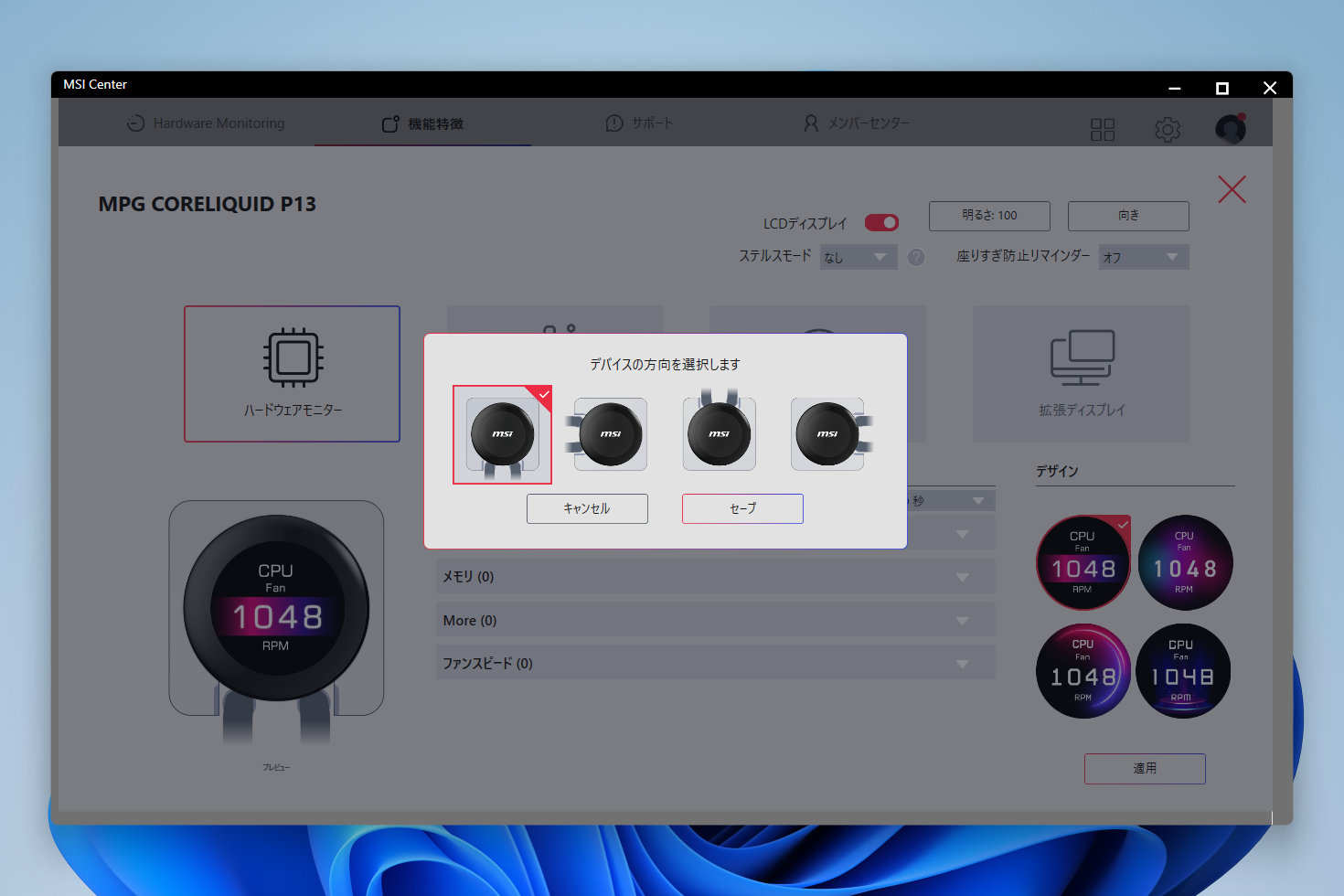Open the apps grid icon
1344x896 pixels.
click(x=1103, y=129)
